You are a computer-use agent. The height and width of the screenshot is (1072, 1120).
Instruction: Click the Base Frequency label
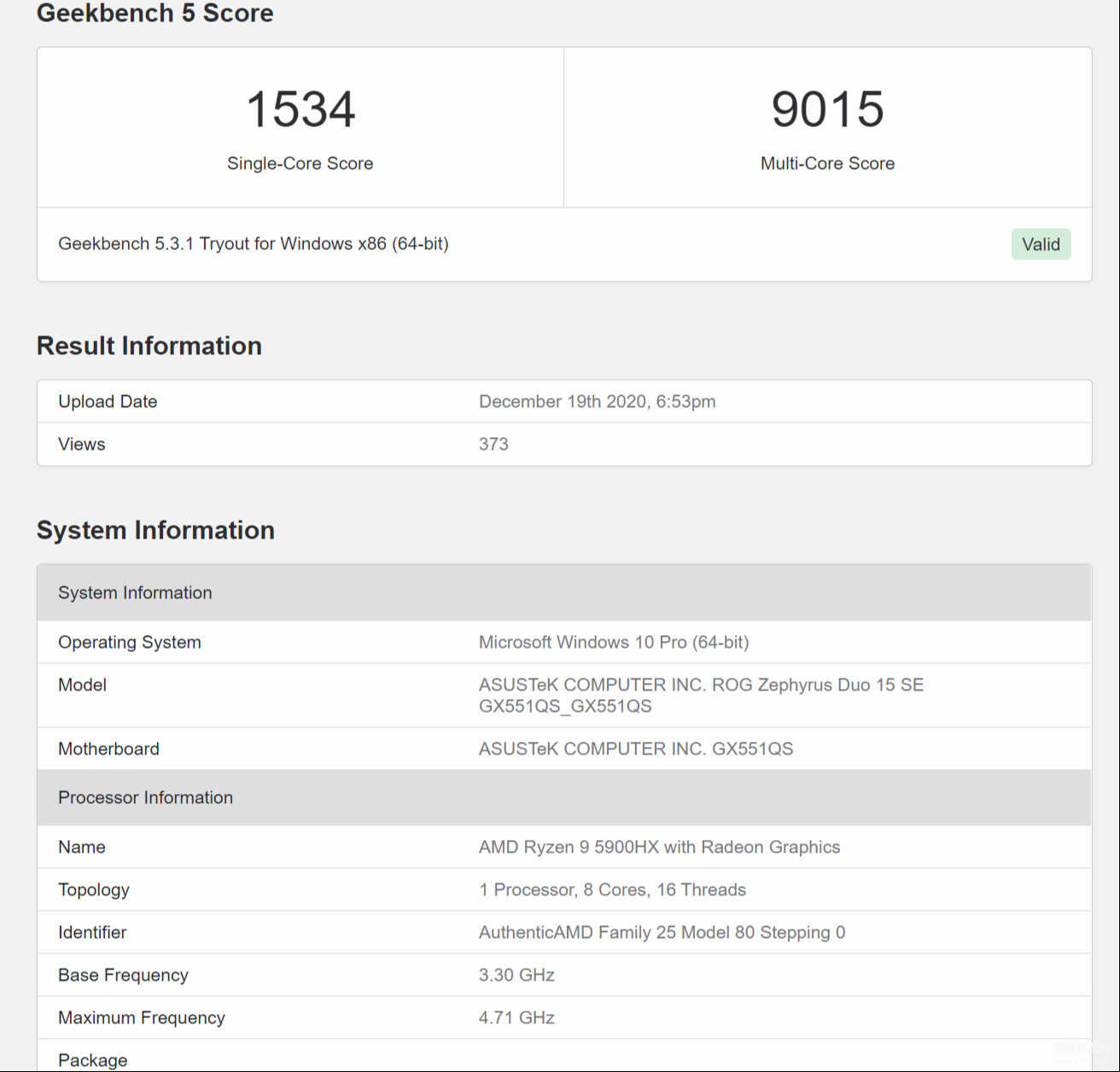(x=123, y=975)
